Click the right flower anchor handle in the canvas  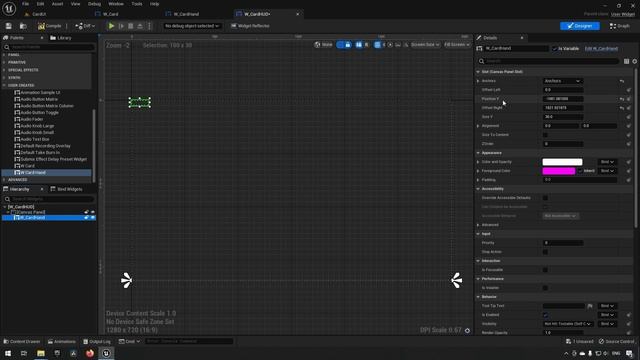tap(457, 280)
